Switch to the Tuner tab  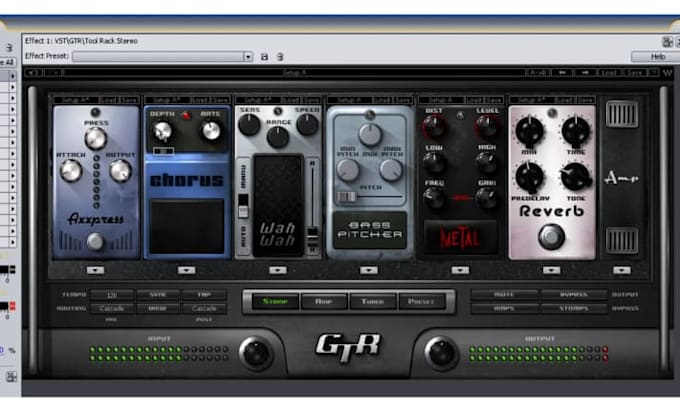(x=373, y=301)
